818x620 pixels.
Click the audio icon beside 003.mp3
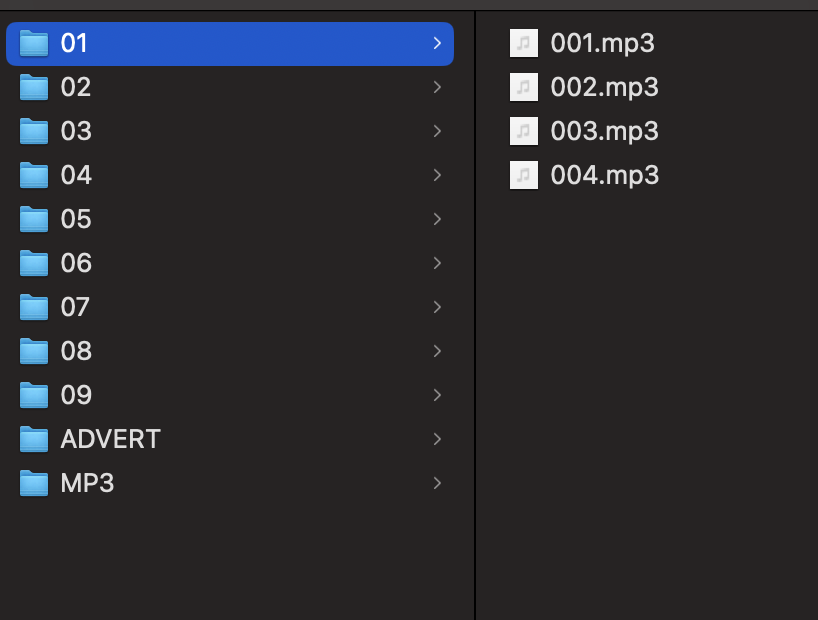(523, 131)
